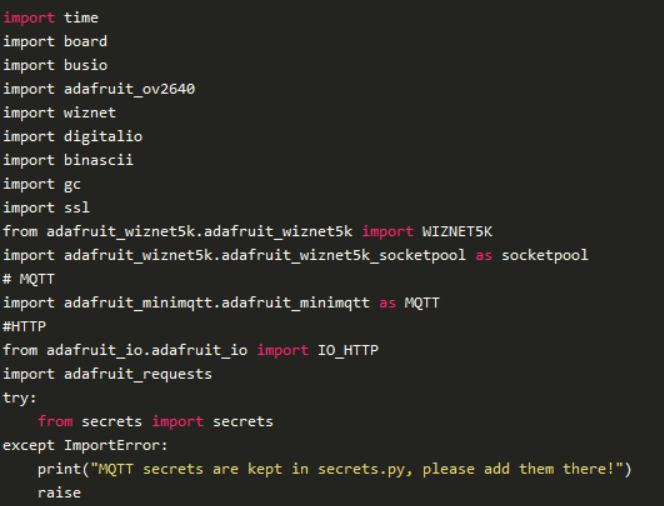Click on 'wiznet' module name
This screenshot has height=506, width=664.
point(89,113)
